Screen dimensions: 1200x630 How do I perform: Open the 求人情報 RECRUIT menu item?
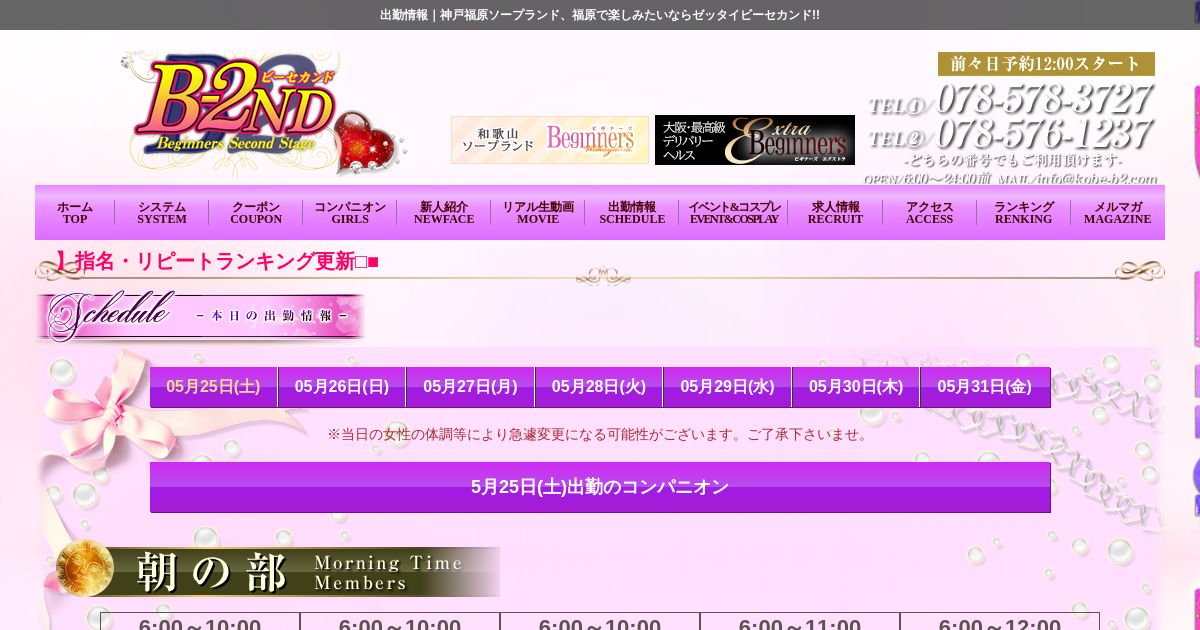tap(835, 213)
